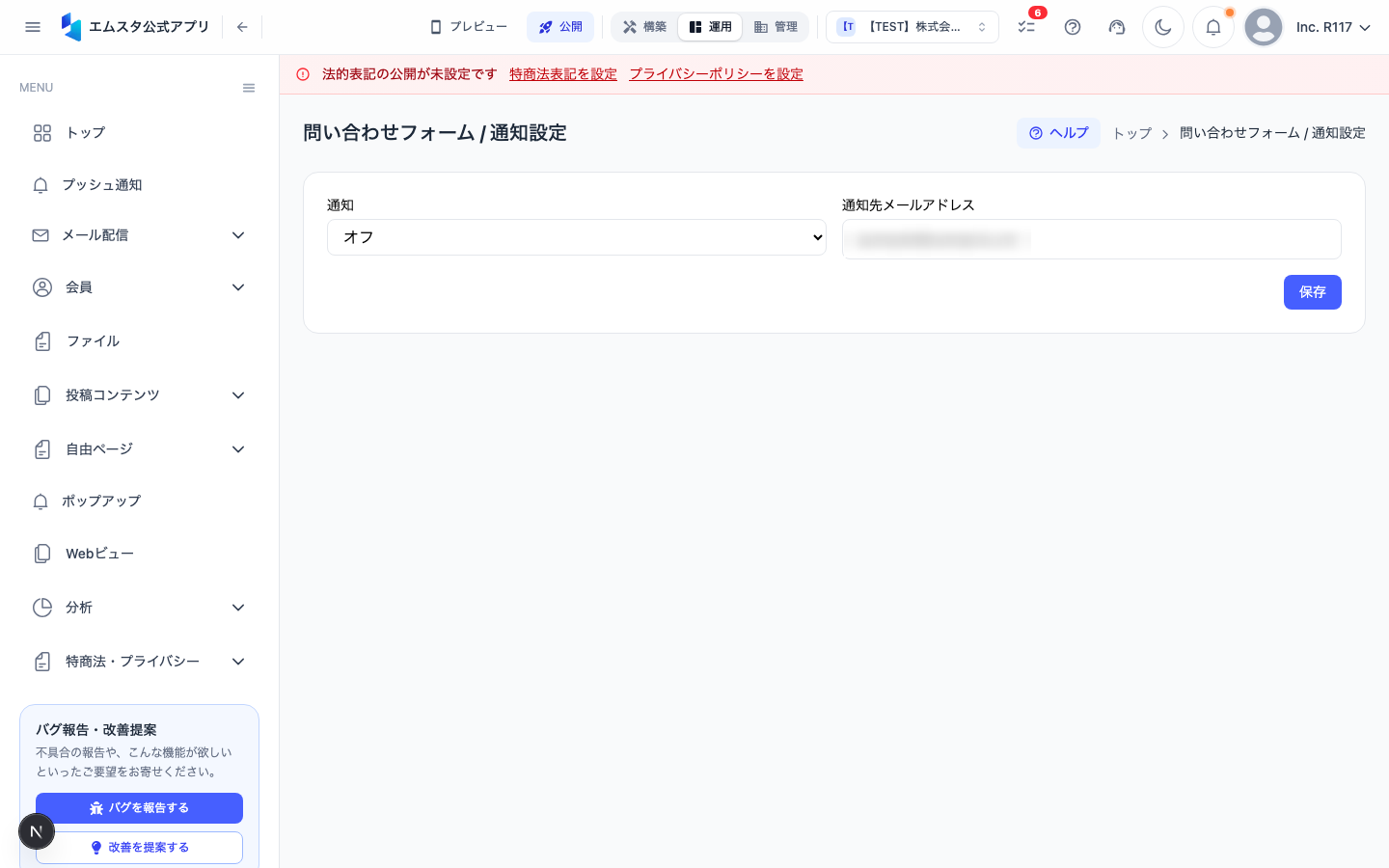Expand the 投稿コンテンツ section
The width and height of the screenshot is (1389, 868).
139,395
